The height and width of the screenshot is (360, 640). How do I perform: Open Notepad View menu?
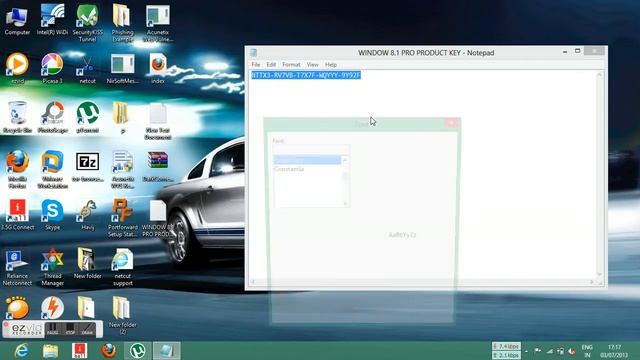(312, 64)
